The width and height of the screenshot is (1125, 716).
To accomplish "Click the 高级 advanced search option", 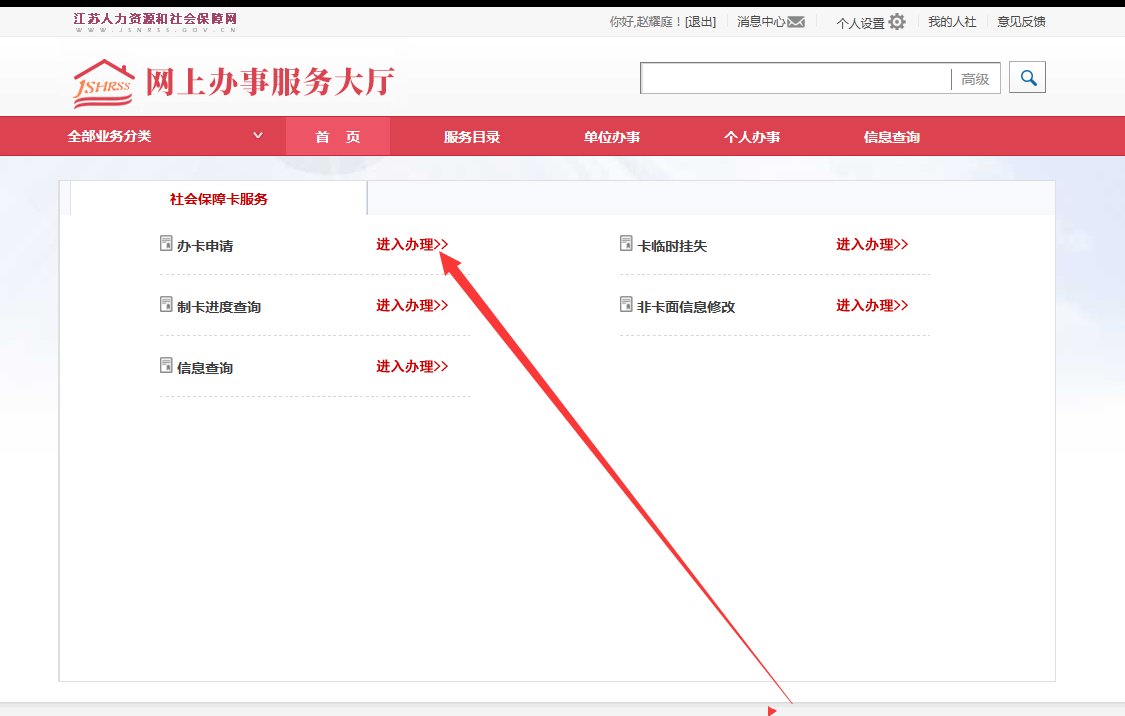I will click(x=975, y=77).
